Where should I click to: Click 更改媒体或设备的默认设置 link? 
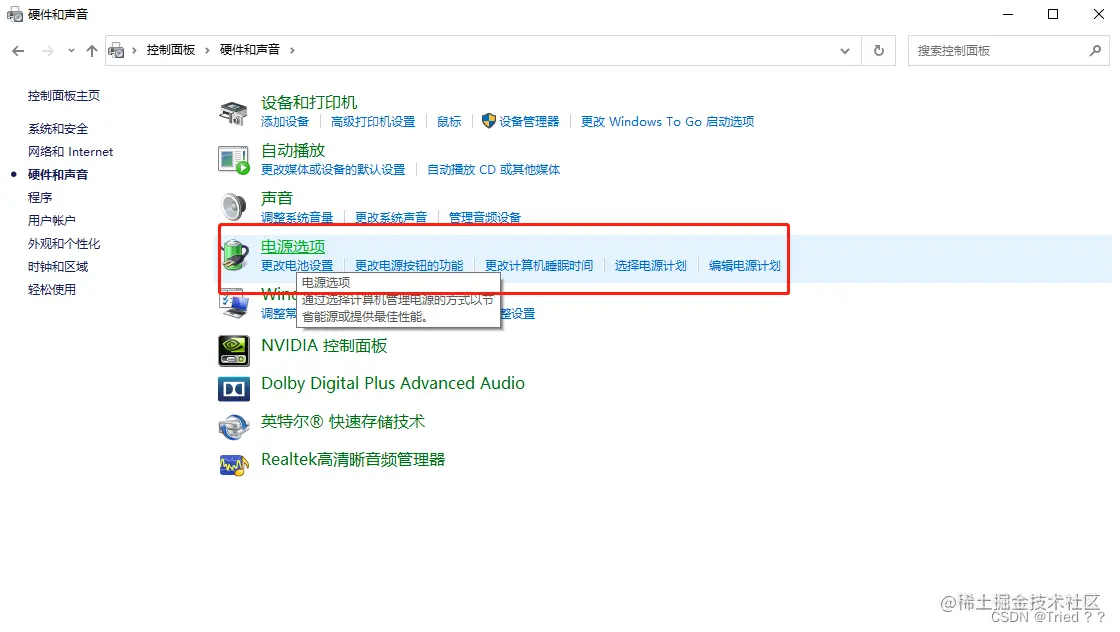333,169
